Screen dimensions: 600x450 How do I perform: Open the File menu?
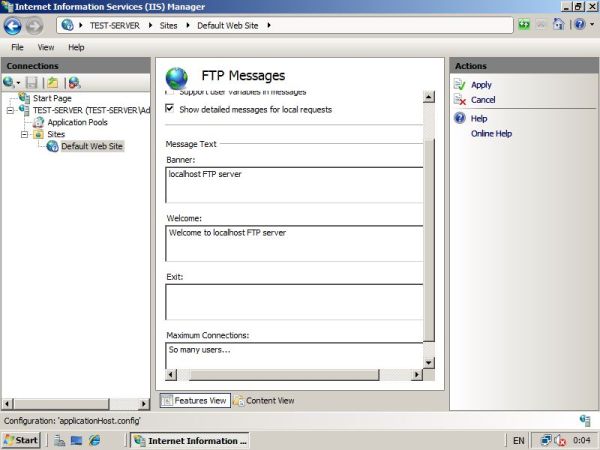point(17,47)
